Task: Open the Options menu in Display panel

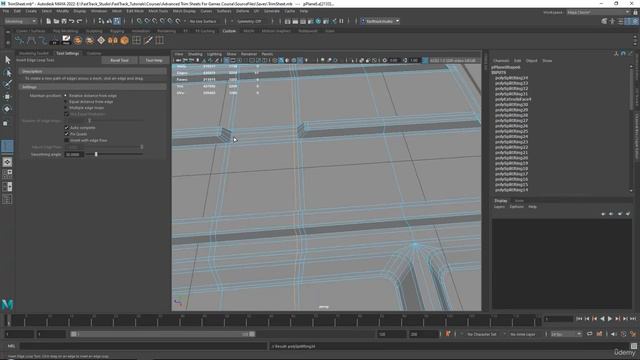Action: coord(516,207)
